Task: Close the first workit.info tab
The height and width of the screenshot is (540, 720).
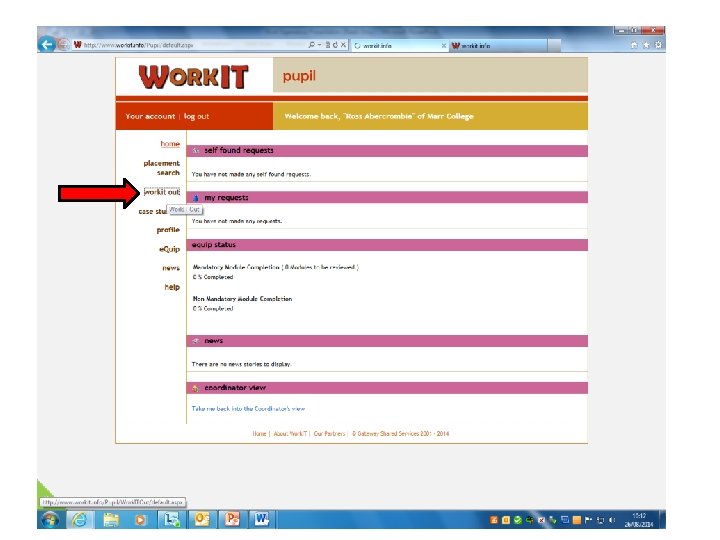Action: point(444,45)
